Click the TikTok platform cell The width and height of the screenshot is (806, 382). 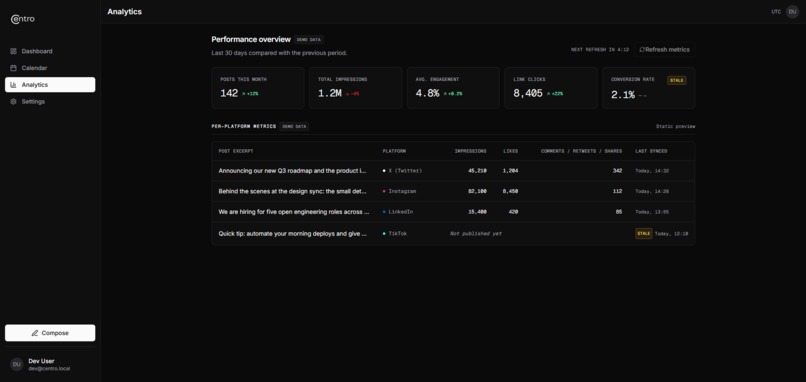394,233
